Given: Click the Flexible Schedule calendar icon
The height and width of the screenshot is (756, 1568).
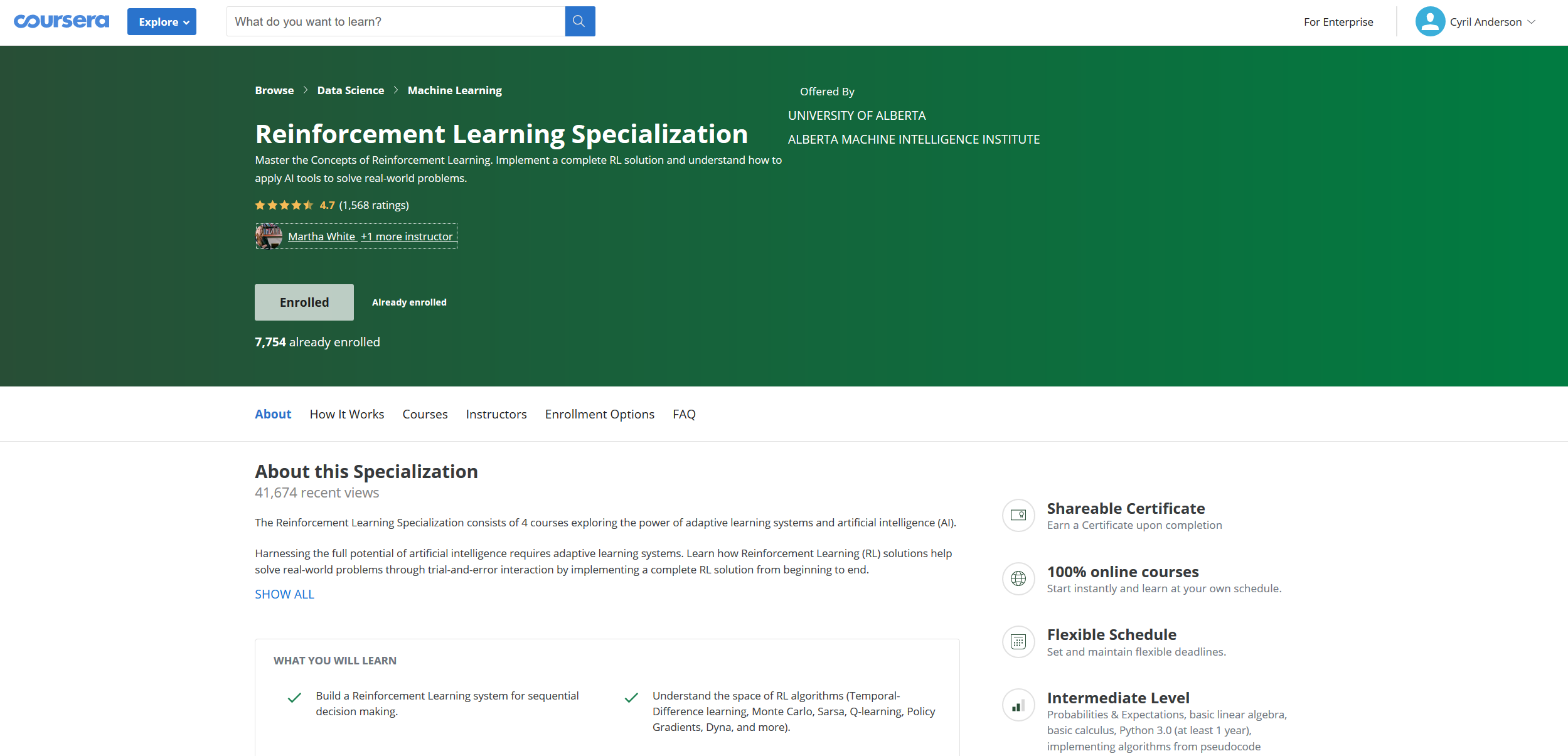Looking at the screenshot, I should coord(1018,642).
